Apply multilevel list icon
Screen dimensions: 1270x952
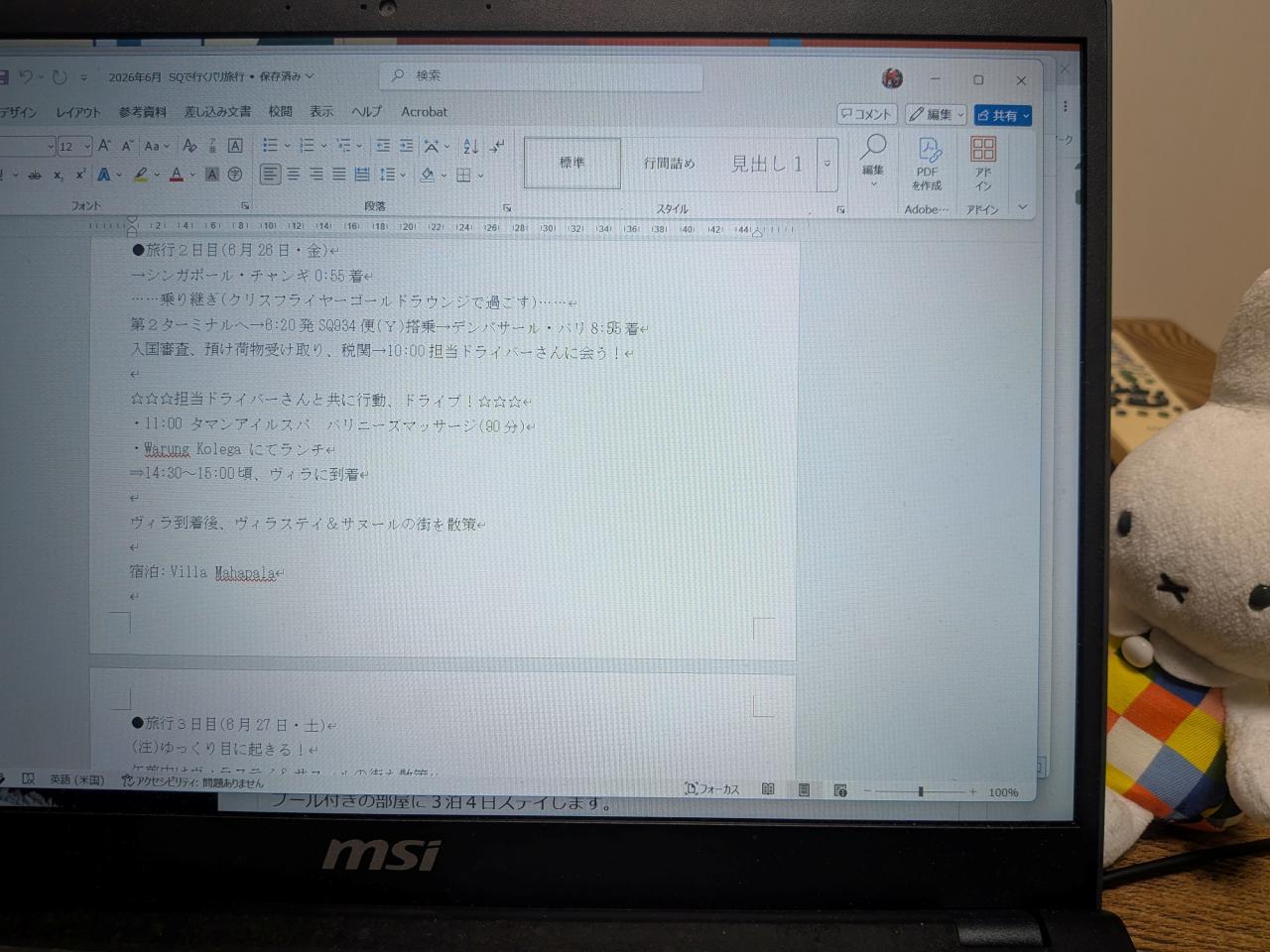tap(343, 146)
